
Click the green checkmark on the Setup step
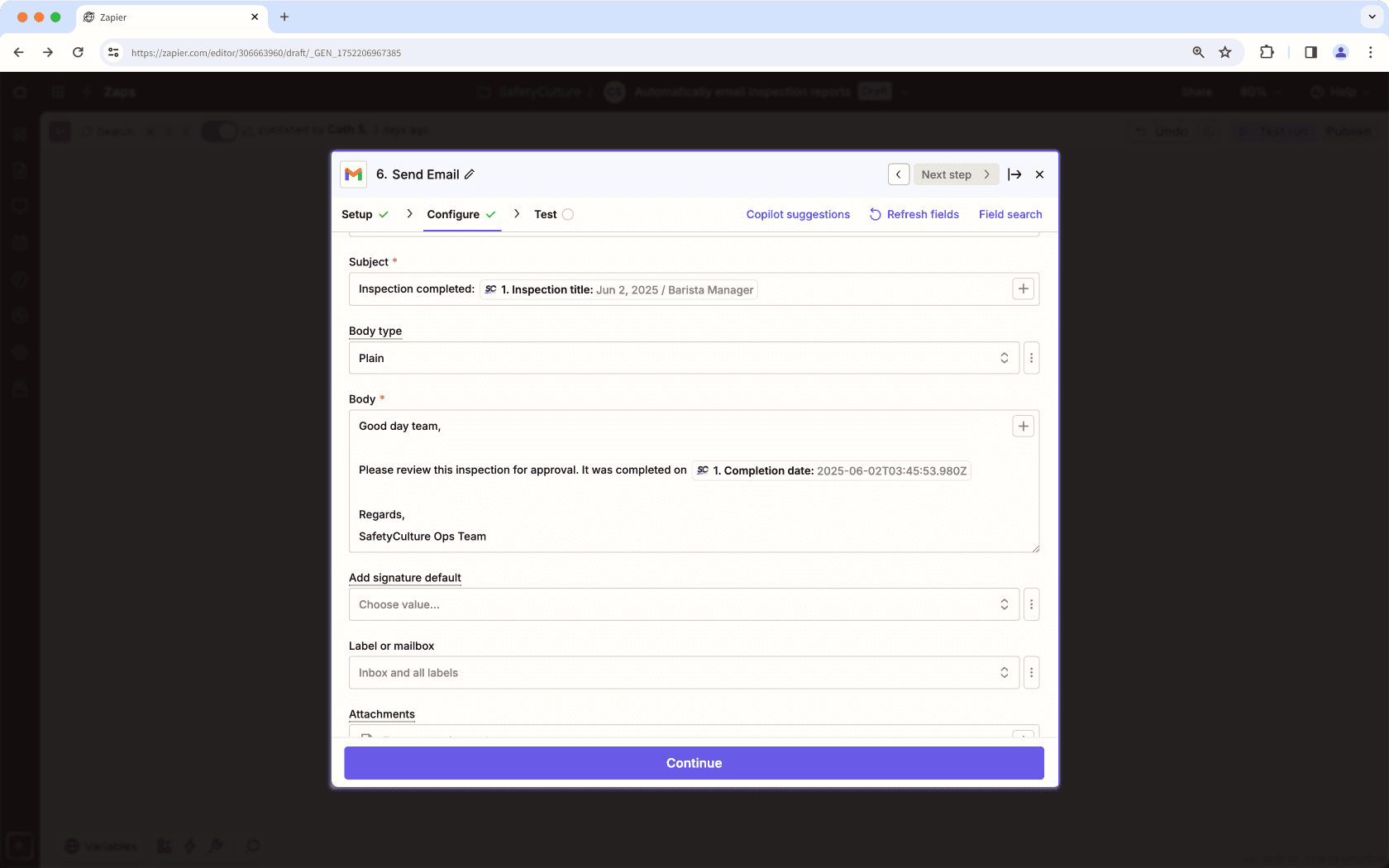[385, 214]
